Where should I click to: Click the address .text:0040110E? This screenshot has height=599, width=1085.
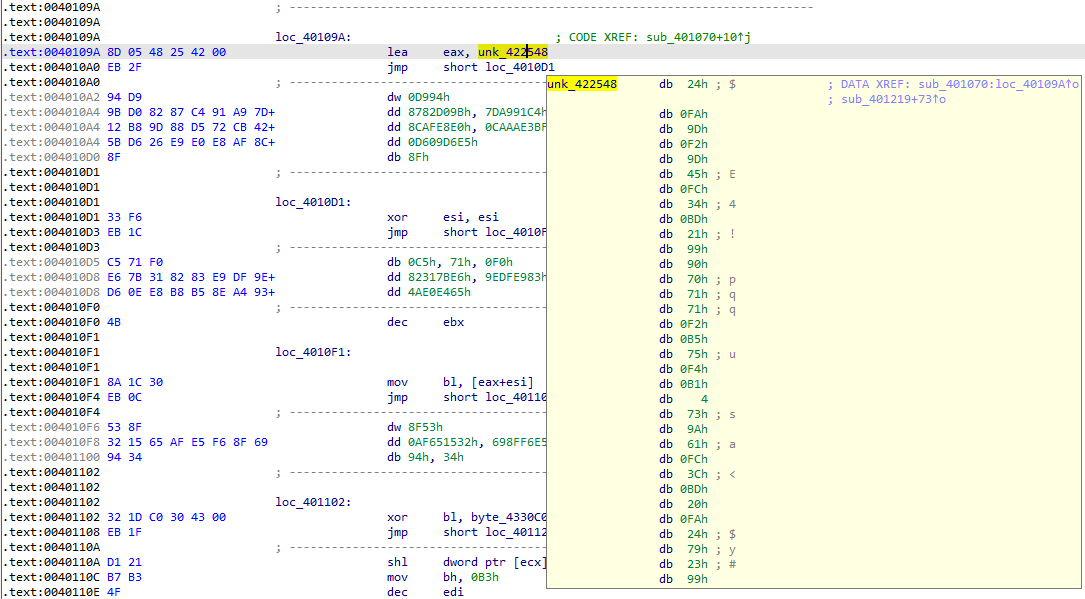54,592
